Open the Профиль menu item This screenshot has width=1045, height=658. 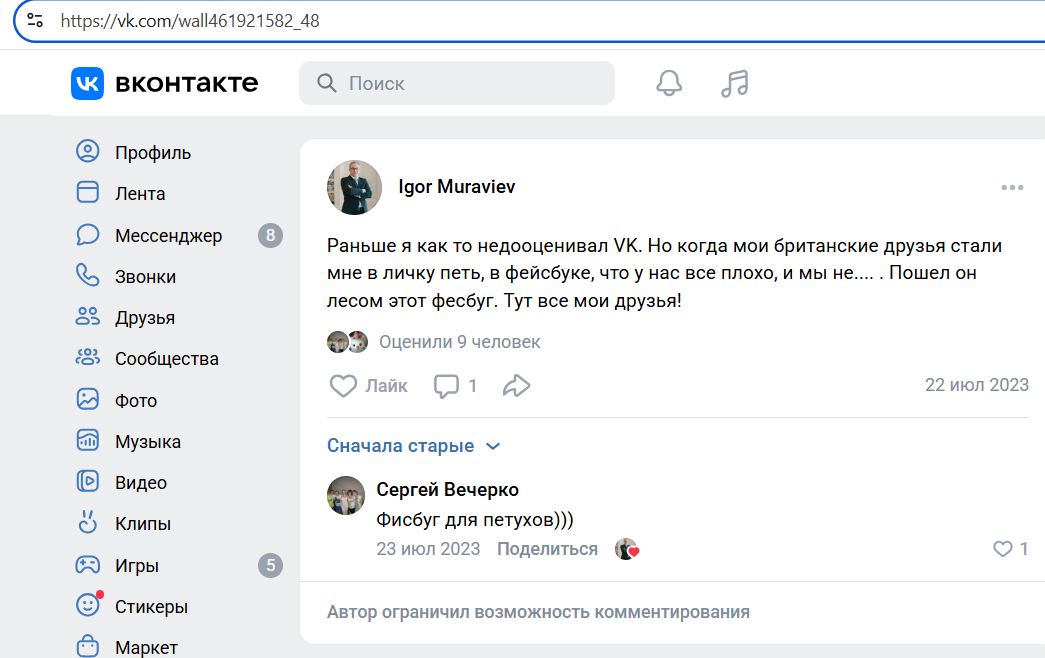pyautogui.click(x=151, y=152)
